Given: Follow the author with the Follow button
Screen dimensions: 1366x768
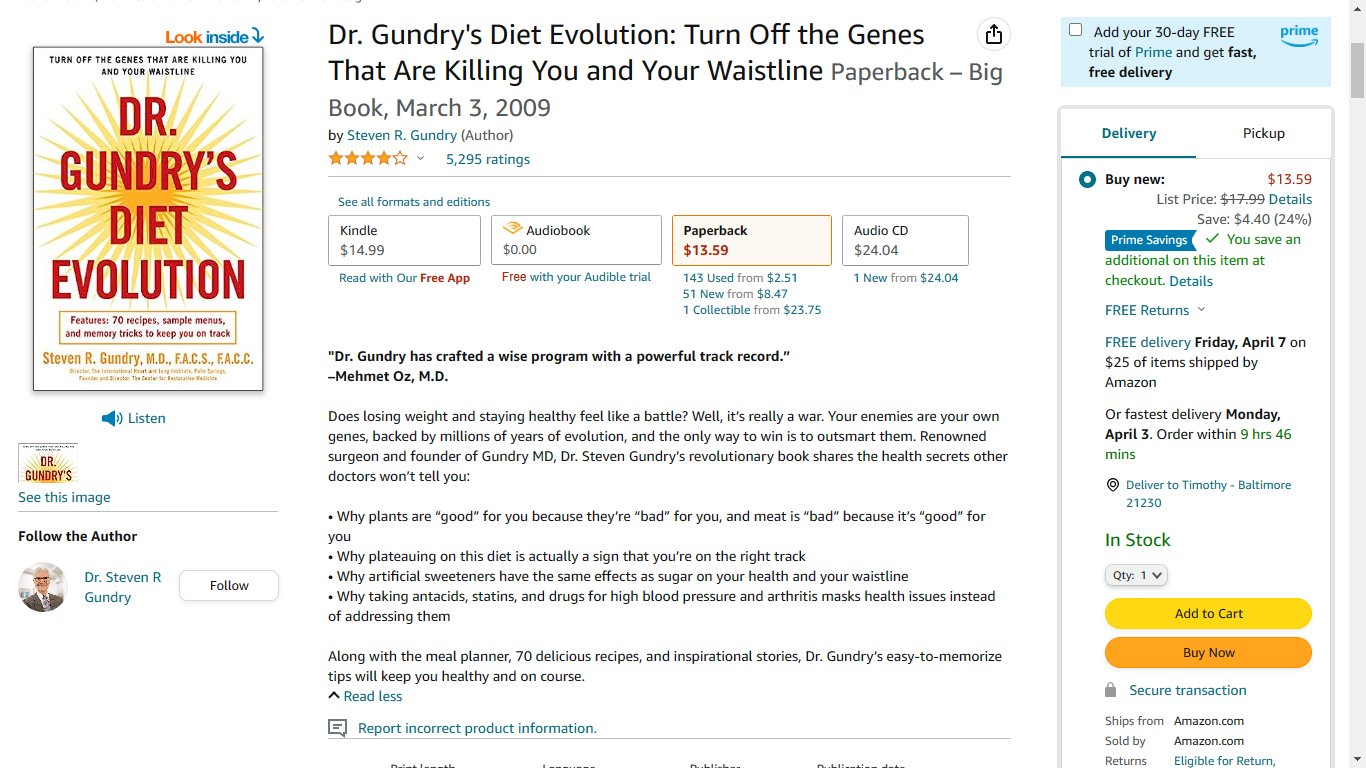Looking at the screenshot, I should click(228, 586).
